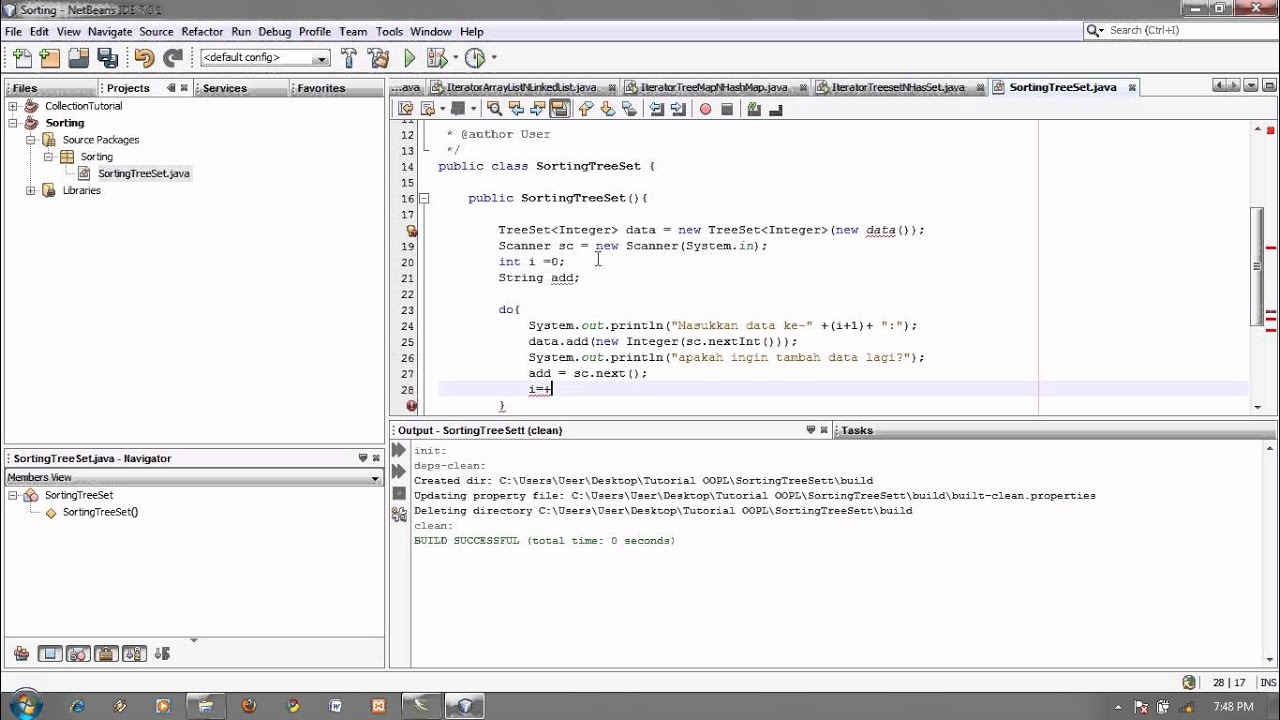This screenshot has height=720, width=1280.
Task: Open the Refactor menu
Action: point(202,32)
